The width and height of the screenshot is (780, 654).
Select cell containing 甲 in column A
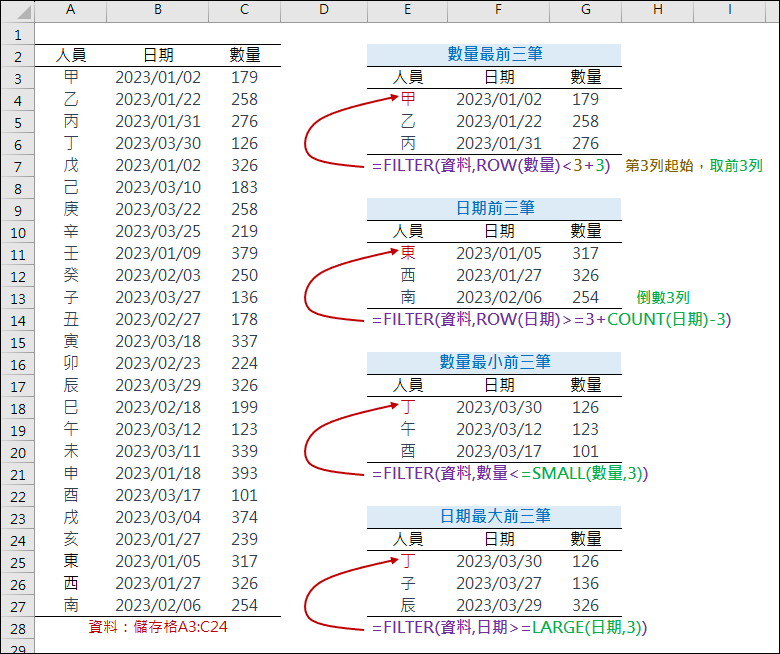pos(71,77)
